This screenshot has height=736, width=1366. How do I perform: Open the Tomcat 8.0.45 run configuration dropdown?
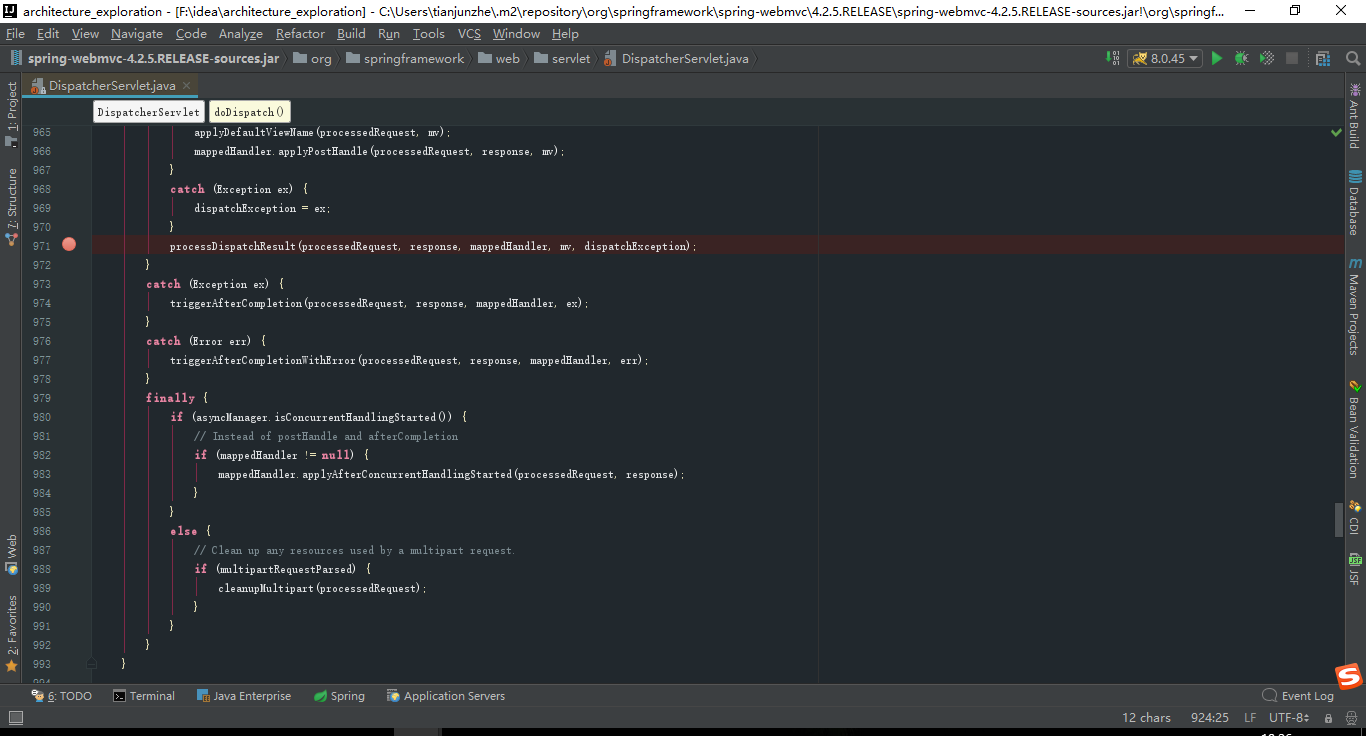click(1164, 58)
